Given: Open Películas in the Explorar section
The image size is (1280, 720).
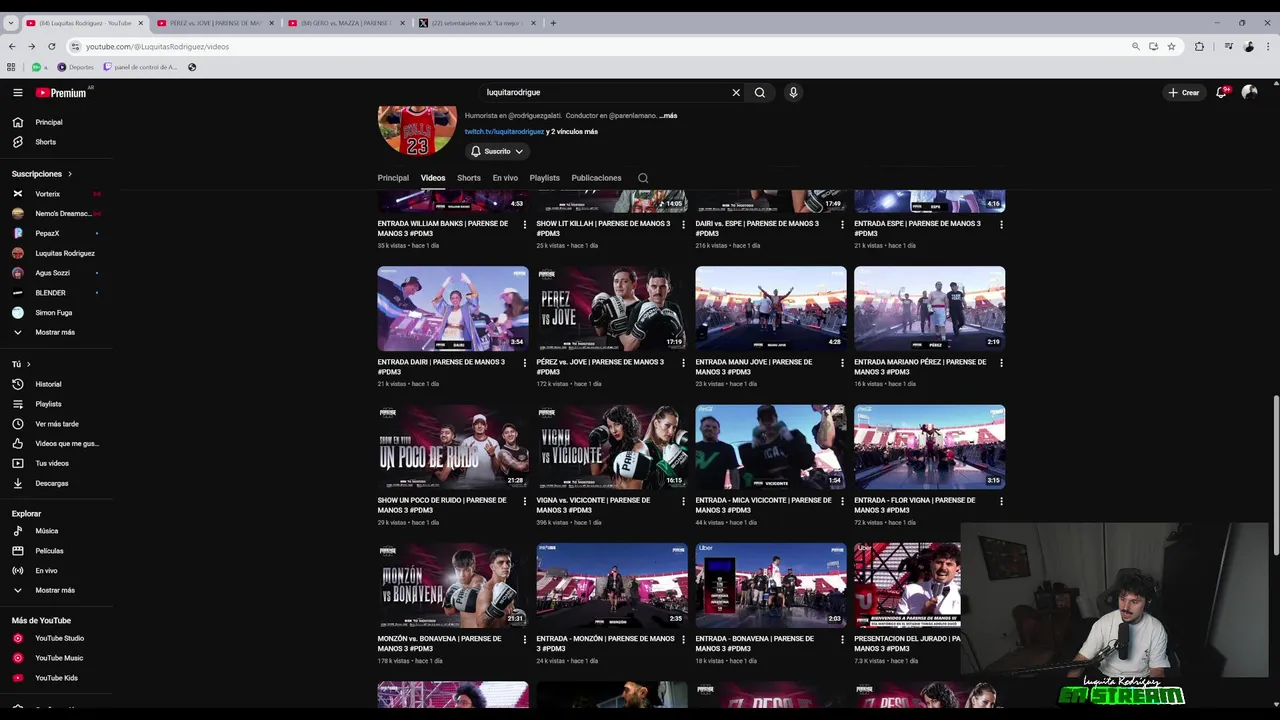Looking at the screenshot, I should click(49, 551).
